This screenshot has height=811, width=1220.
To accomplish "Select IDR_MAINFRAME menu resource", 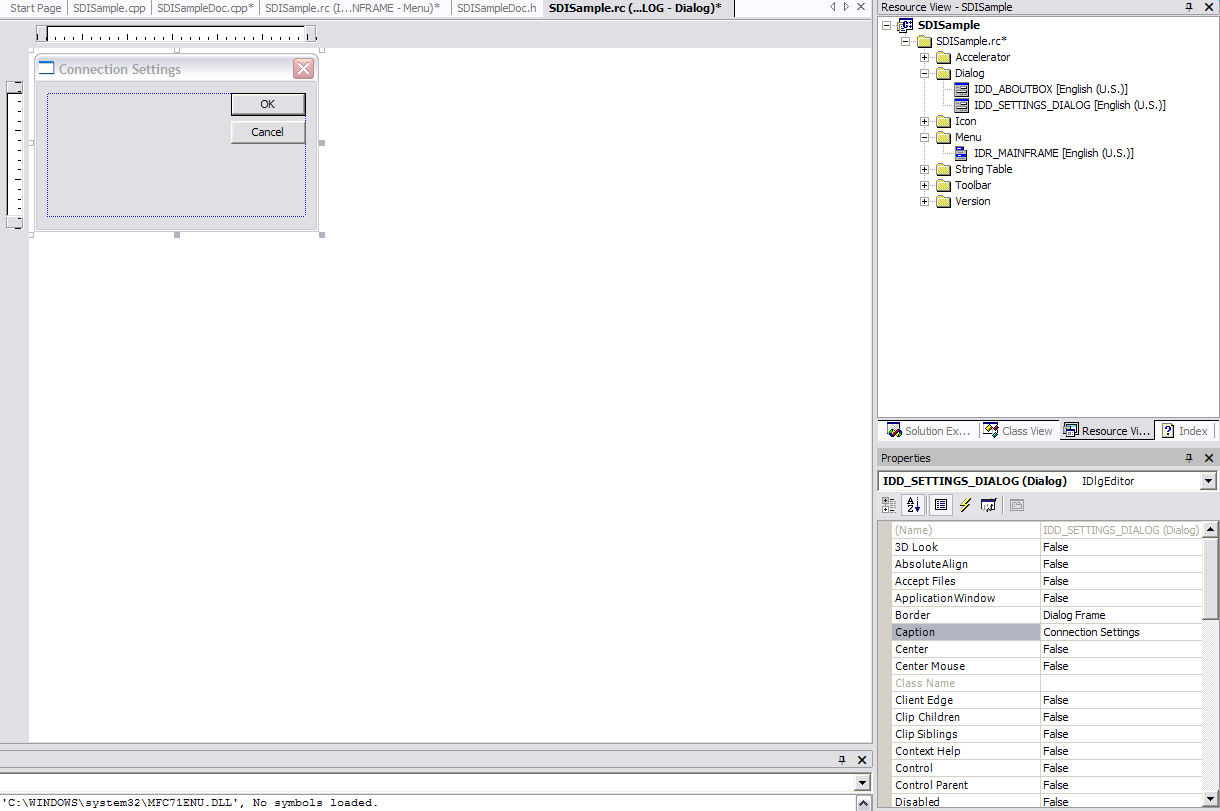I will tap(1053, 153).
